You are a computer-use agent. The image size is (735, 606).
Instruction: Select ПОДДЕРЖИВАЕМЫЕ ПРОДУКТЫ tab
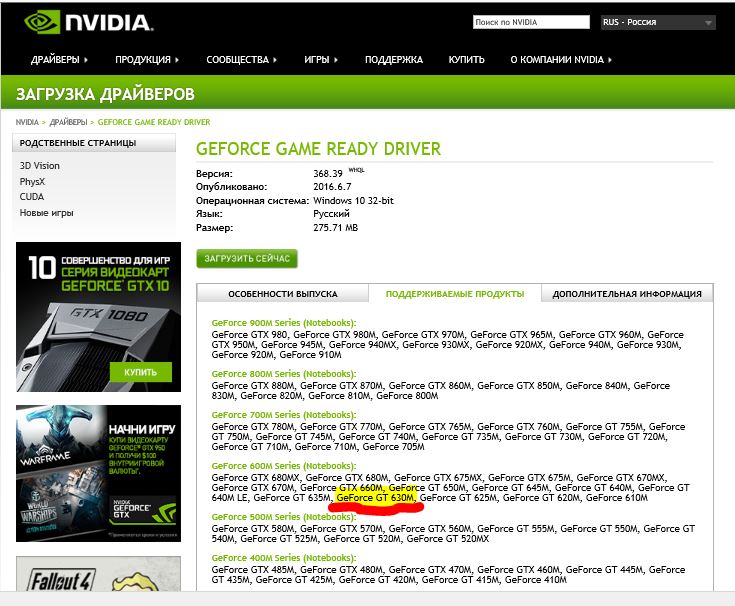pyautogui.click(x=455, y=294)
